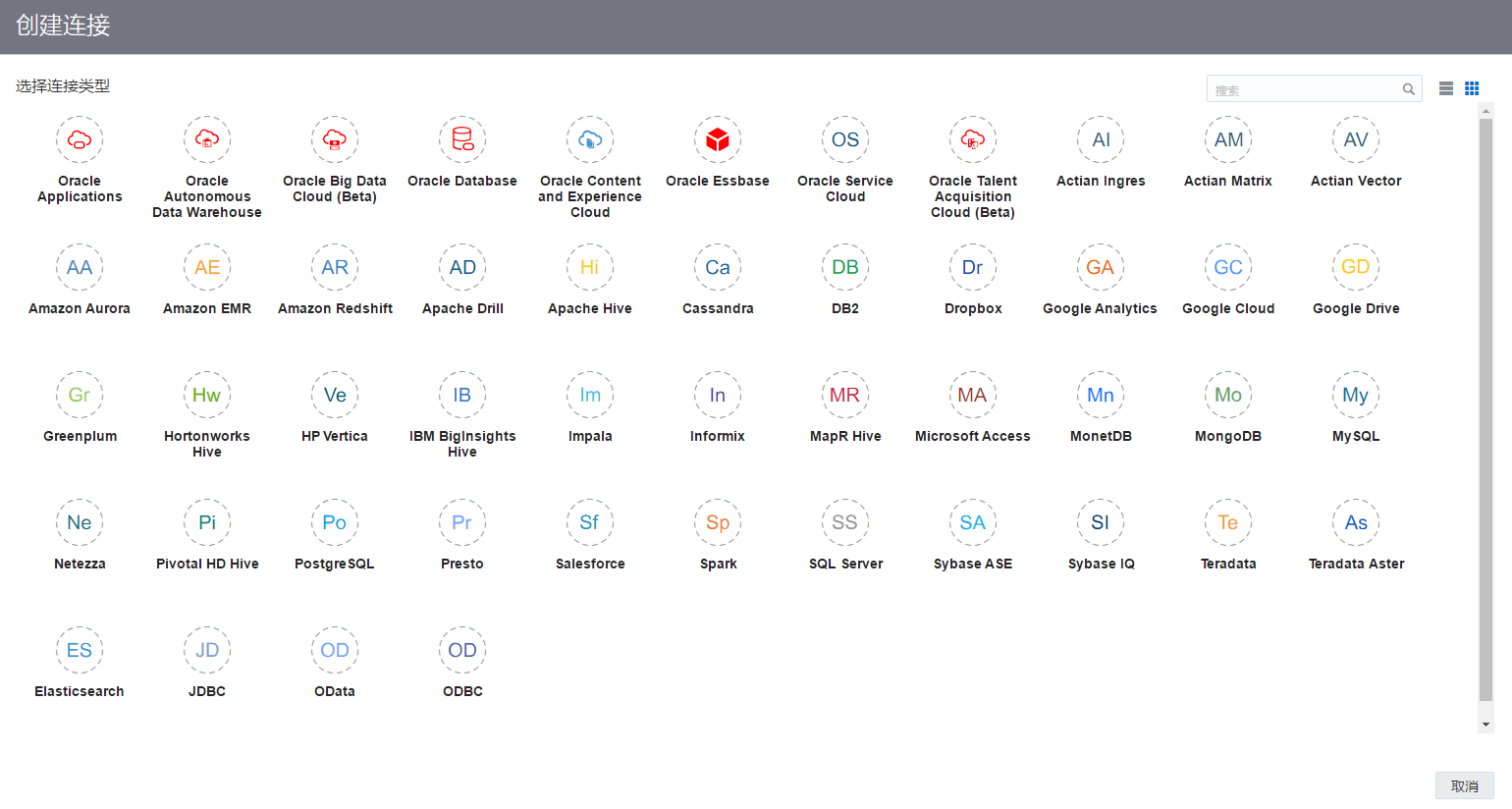
Task: Click the search magnifier icon
Action: click(x=1408, y=89)
